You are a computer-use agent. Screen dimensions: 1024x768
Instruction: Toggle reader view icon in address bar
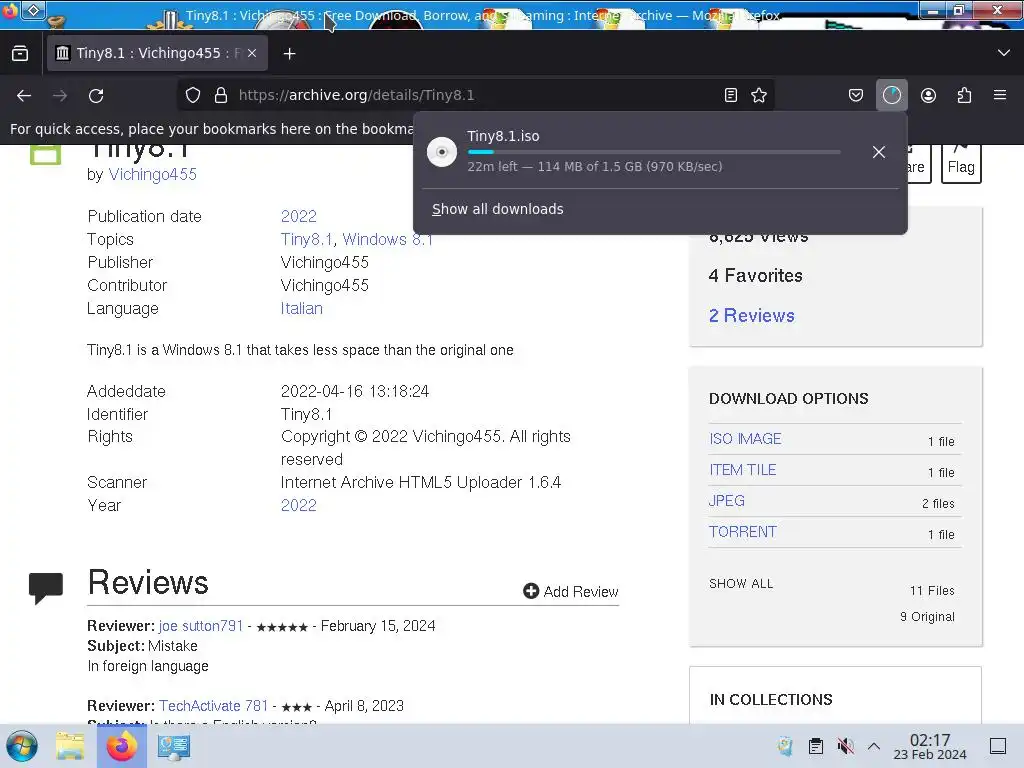click(731, 95)
